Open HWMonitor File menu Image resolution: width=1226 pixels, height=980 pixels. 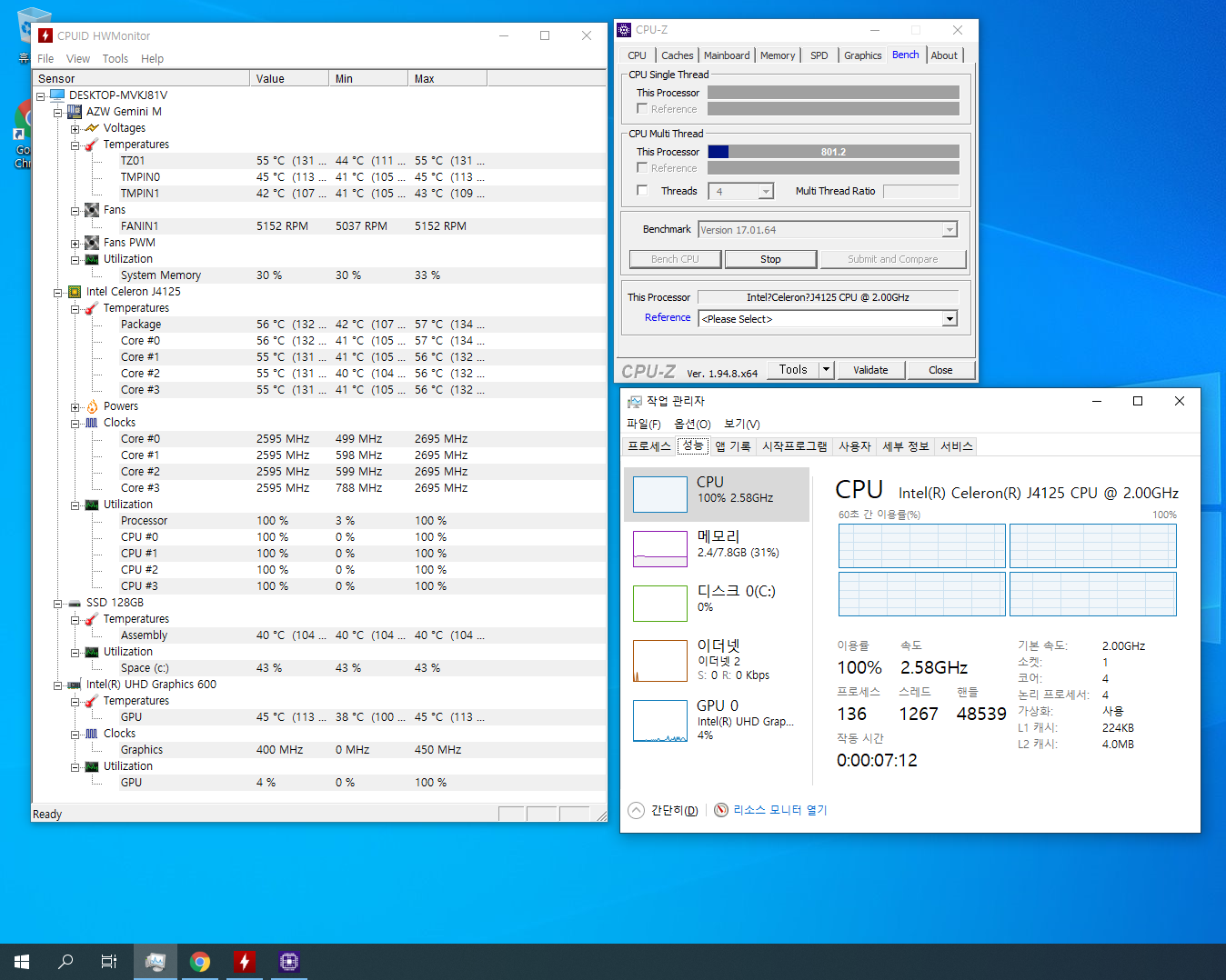tap(45, 58)
